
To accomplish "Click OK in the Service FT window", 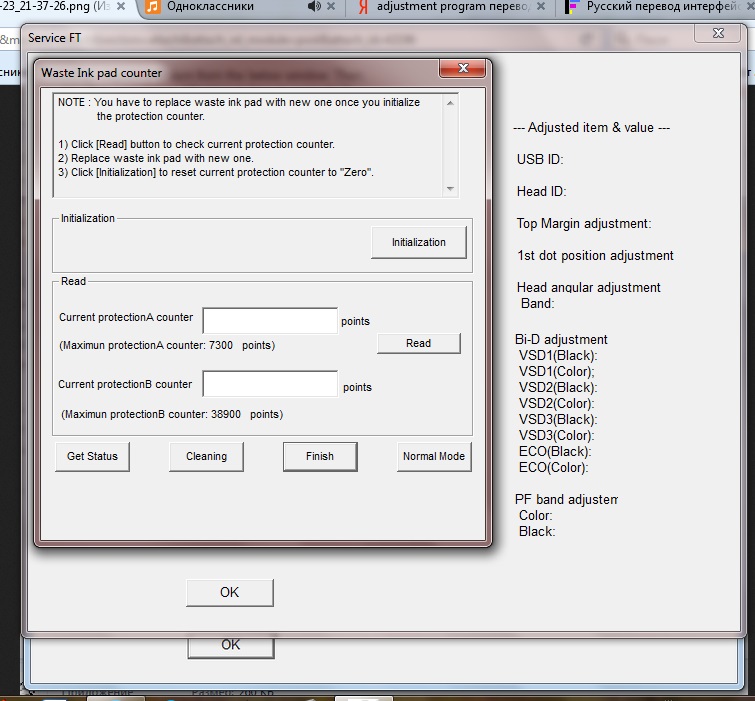I will (230, 592).
